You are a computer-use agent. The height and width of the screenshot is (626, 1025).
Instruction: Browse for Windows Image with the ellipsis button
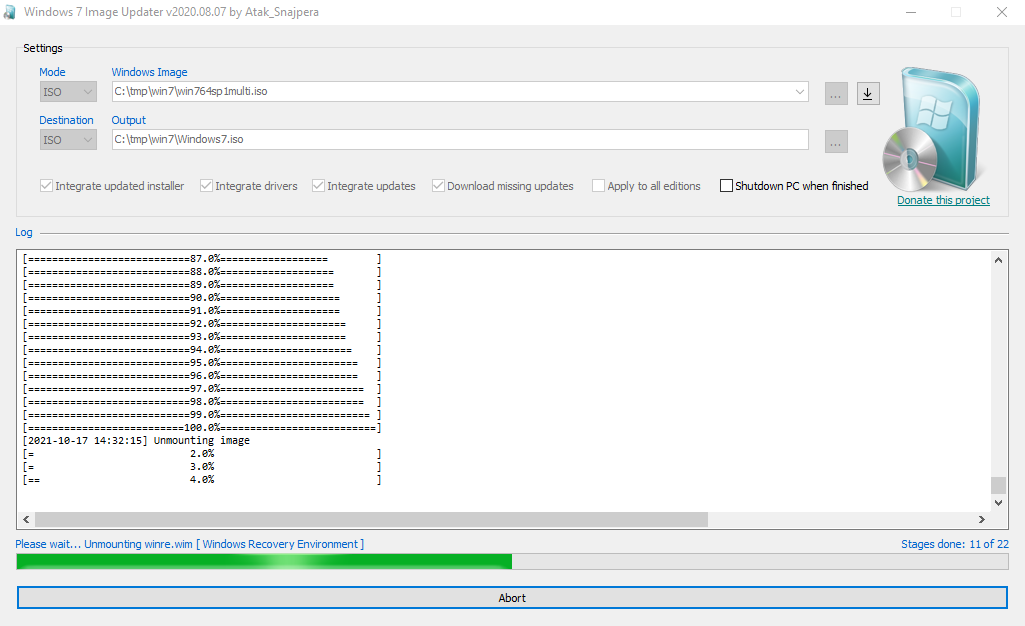(836, 93)
